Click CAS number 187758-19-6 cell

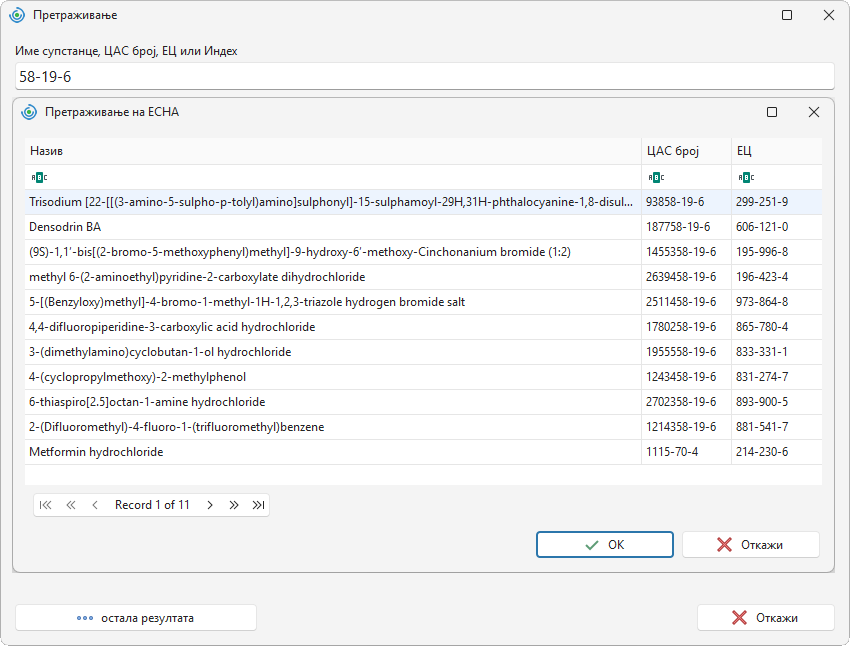coord(686,227)
